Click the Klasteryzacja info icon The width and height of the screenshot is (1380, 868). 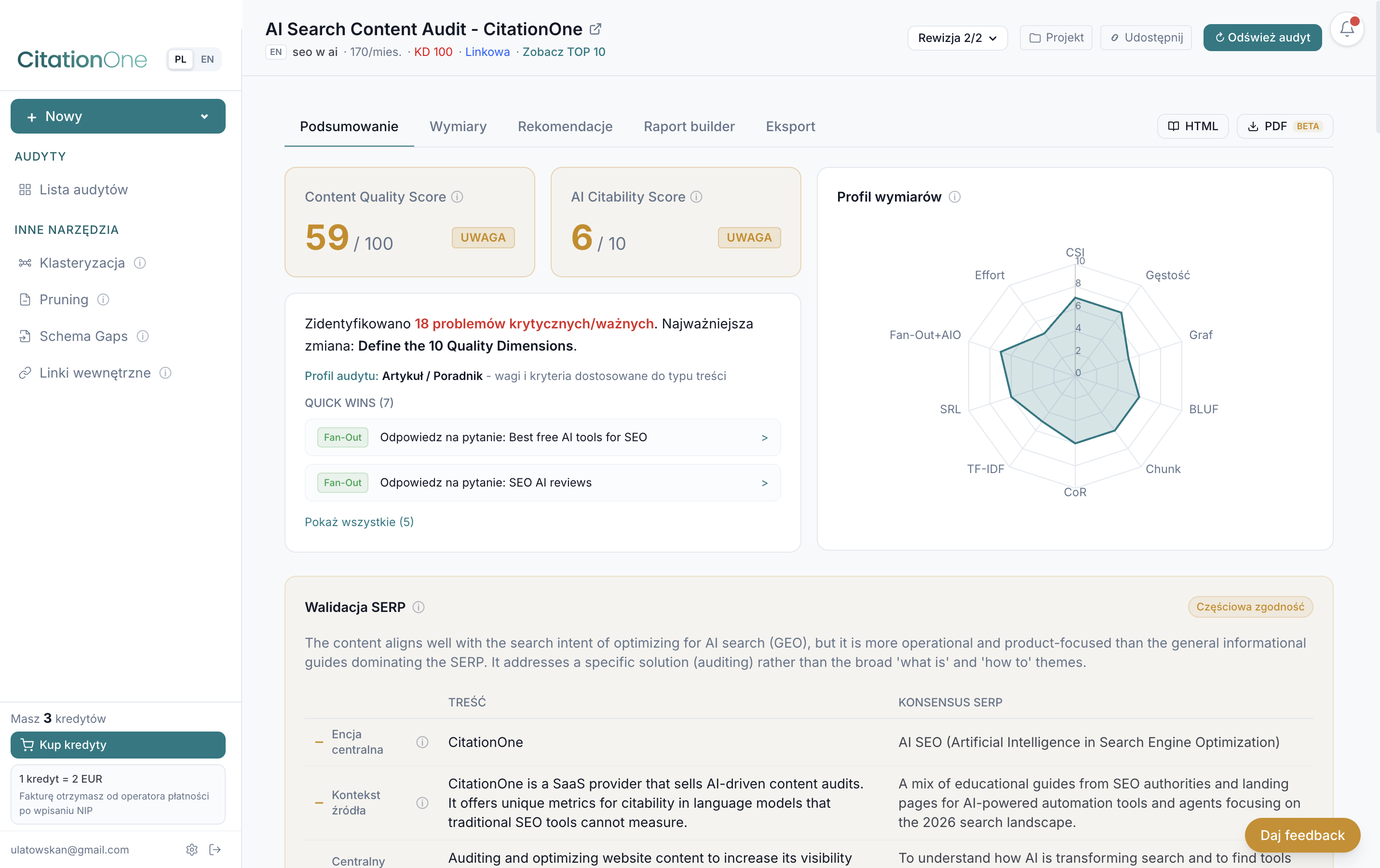point(140,263)
